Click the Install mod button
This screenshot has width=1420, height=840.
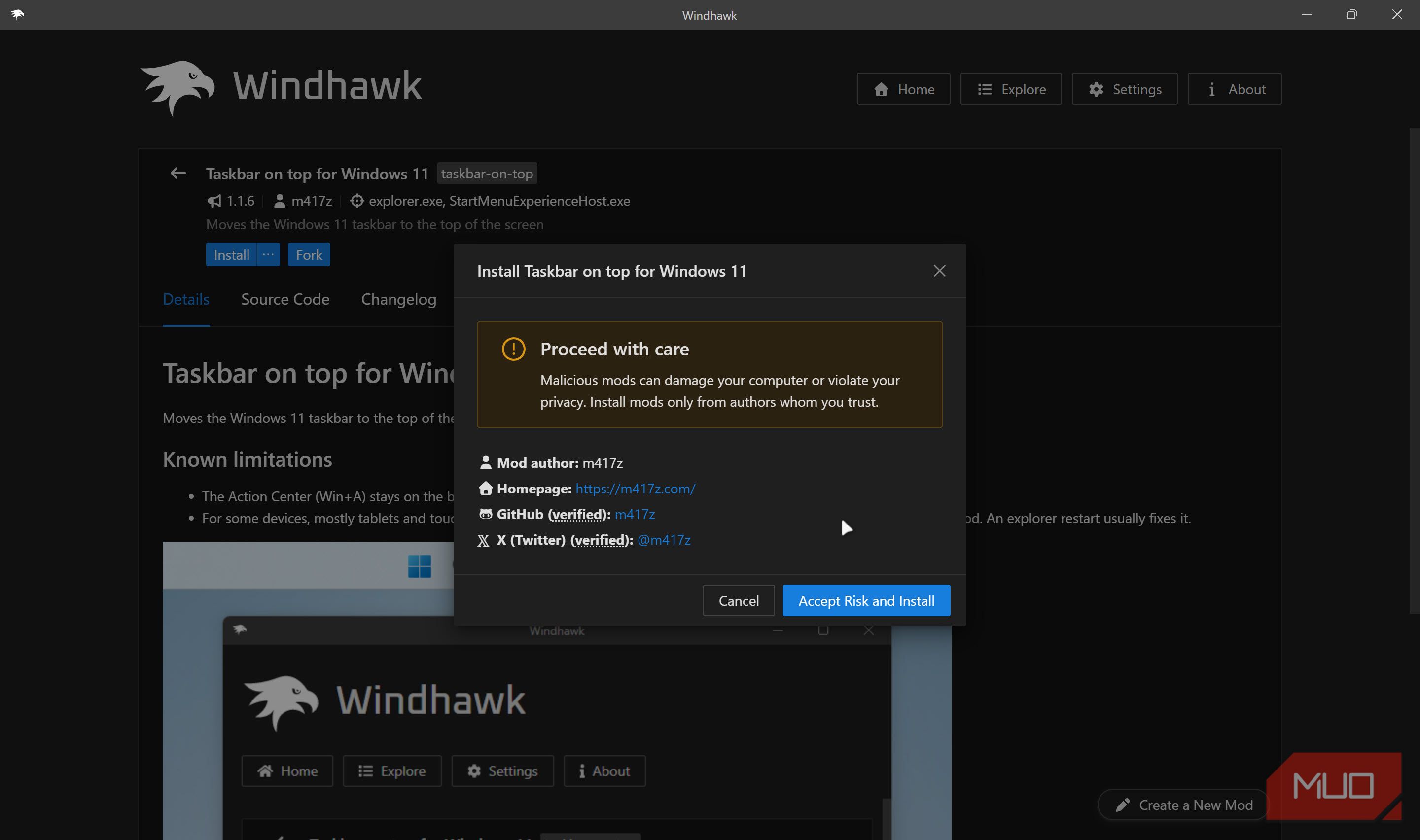pyautogui.click(x=231, y=255)
